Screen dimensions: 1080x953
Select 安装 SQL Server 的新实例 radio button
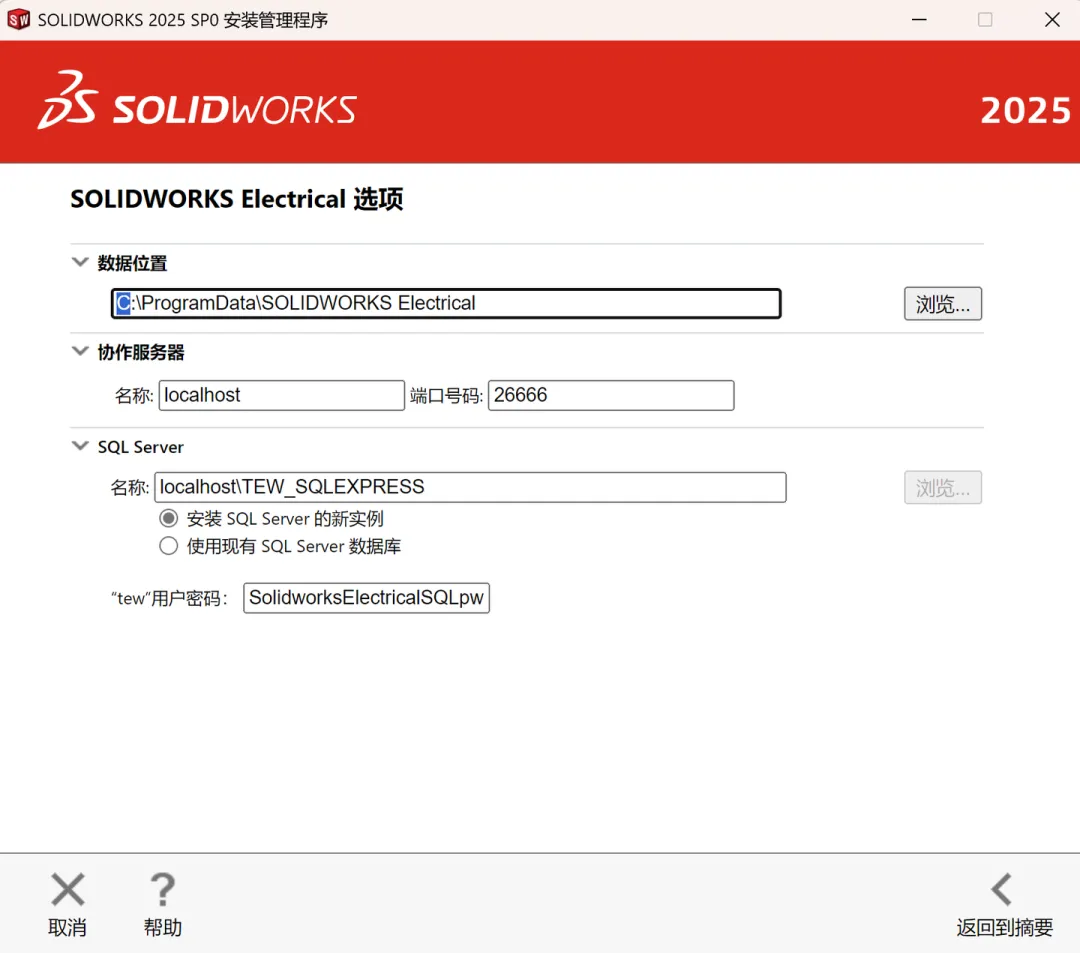(x=169, y=518)
